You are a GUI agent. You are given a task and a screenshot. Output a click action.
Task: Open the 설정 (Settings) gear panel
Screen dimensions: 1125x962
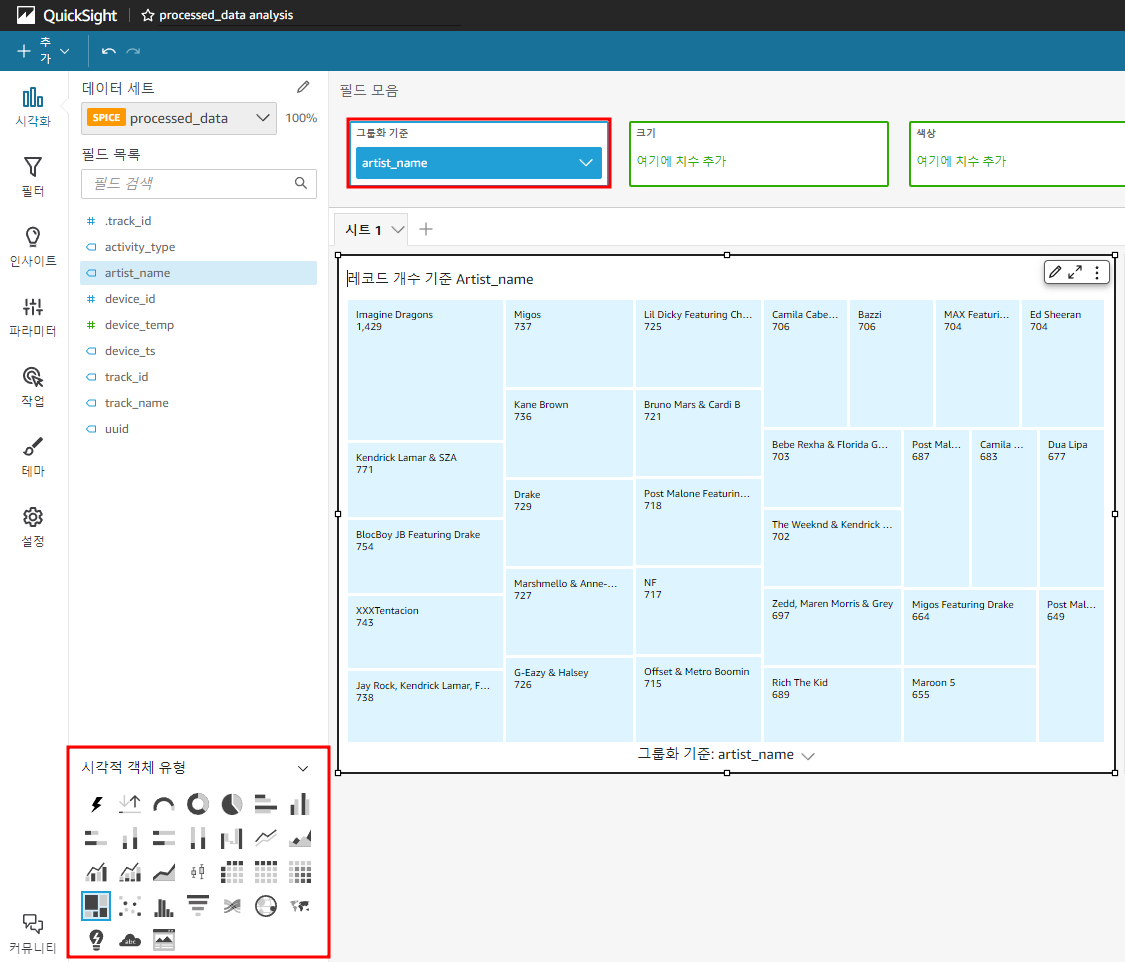click(x=33, y=527)
